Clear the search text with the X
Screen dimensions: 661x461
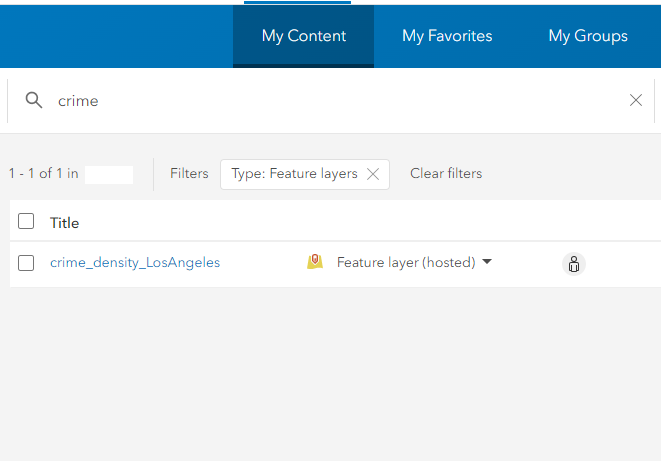click(636, 100)
